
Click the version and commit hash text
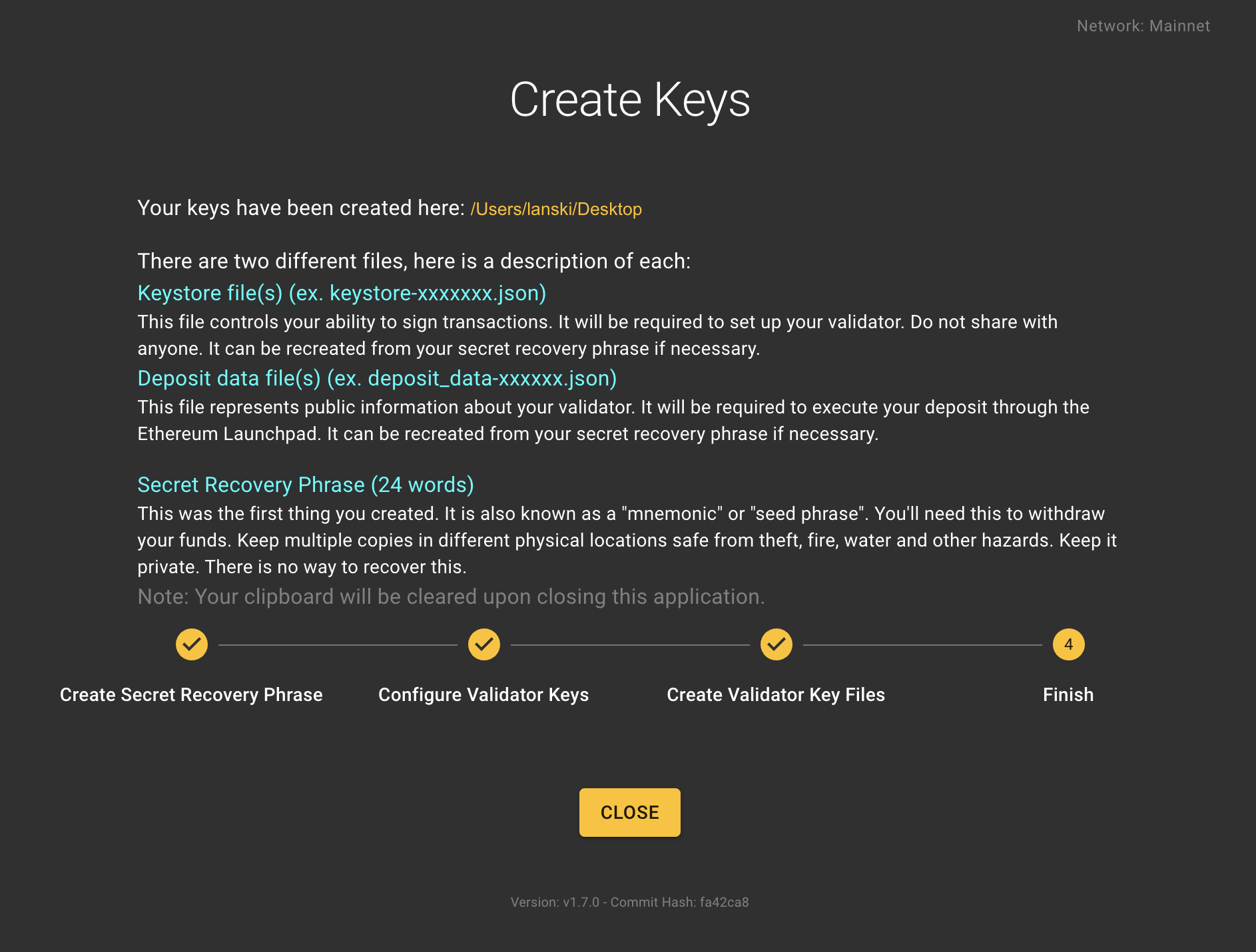tap(629, 902)
